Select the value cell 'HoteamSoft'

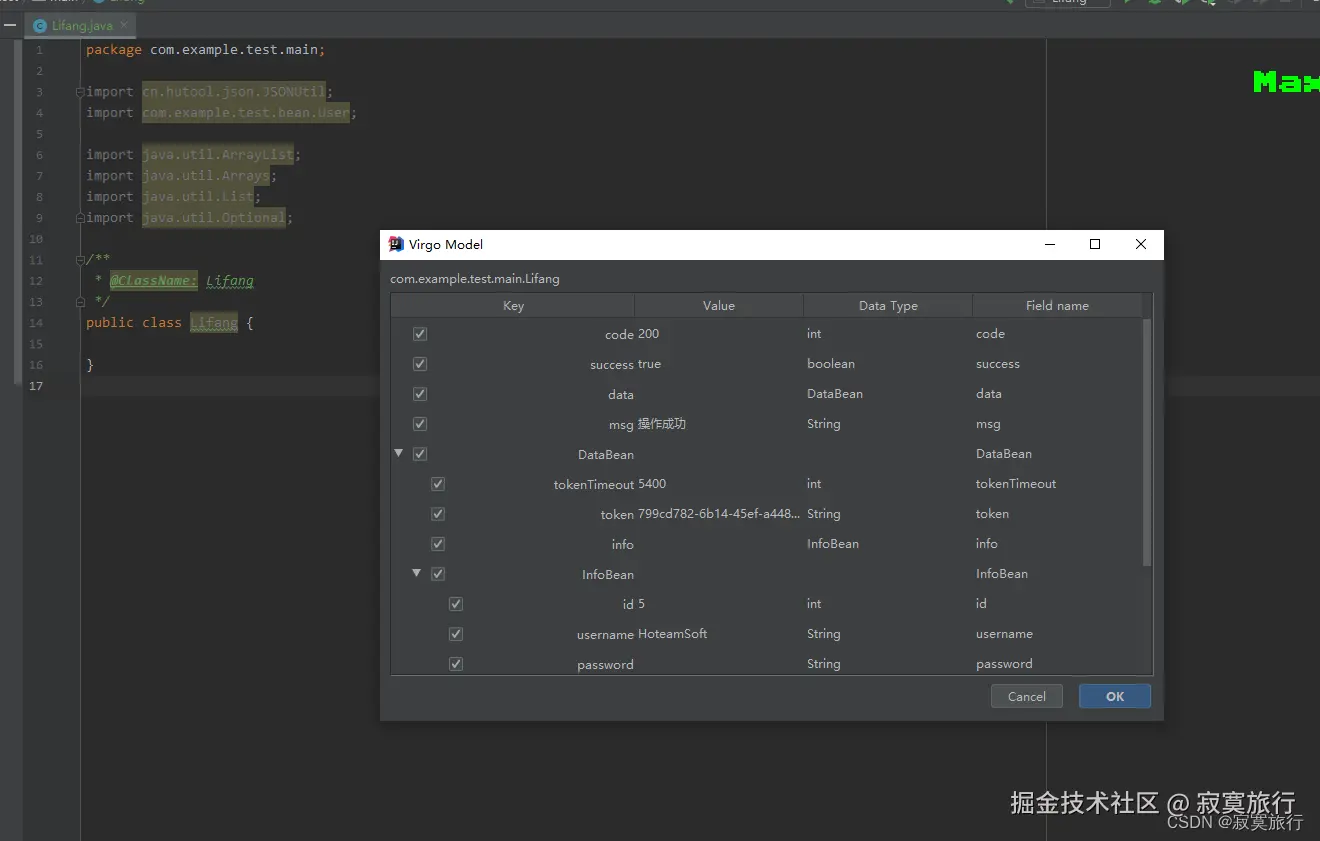(x=673, y=634)
